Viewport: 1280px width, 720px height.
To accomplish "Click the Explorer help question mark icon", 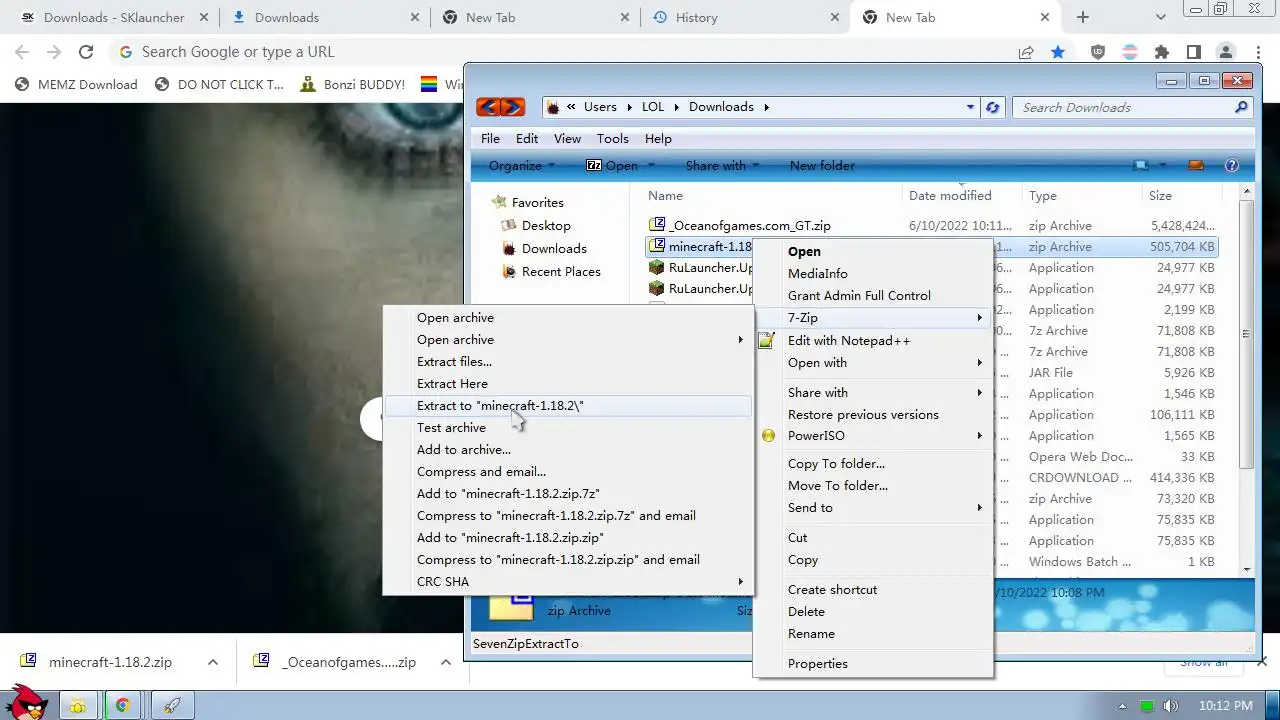I will [x=1232, y=165].
